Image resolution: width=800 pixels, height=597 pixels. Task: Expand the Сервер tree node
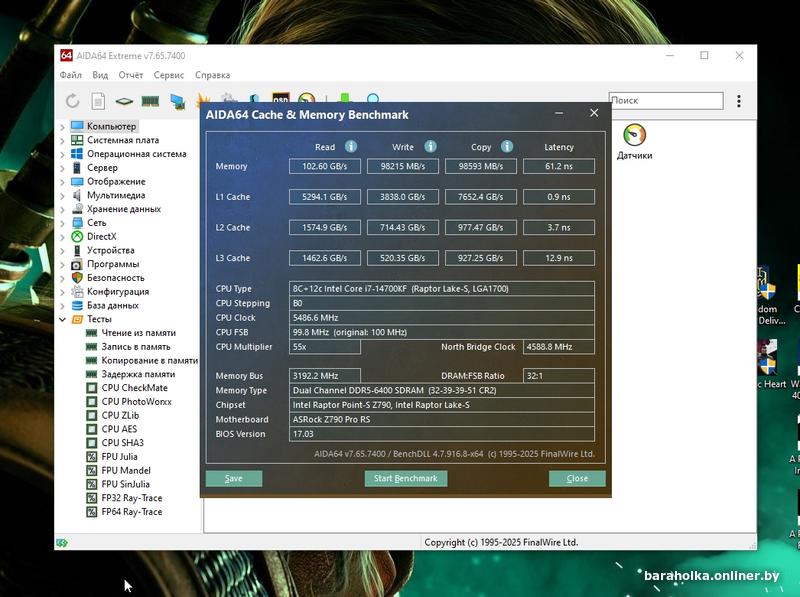[x=62, y=168]
